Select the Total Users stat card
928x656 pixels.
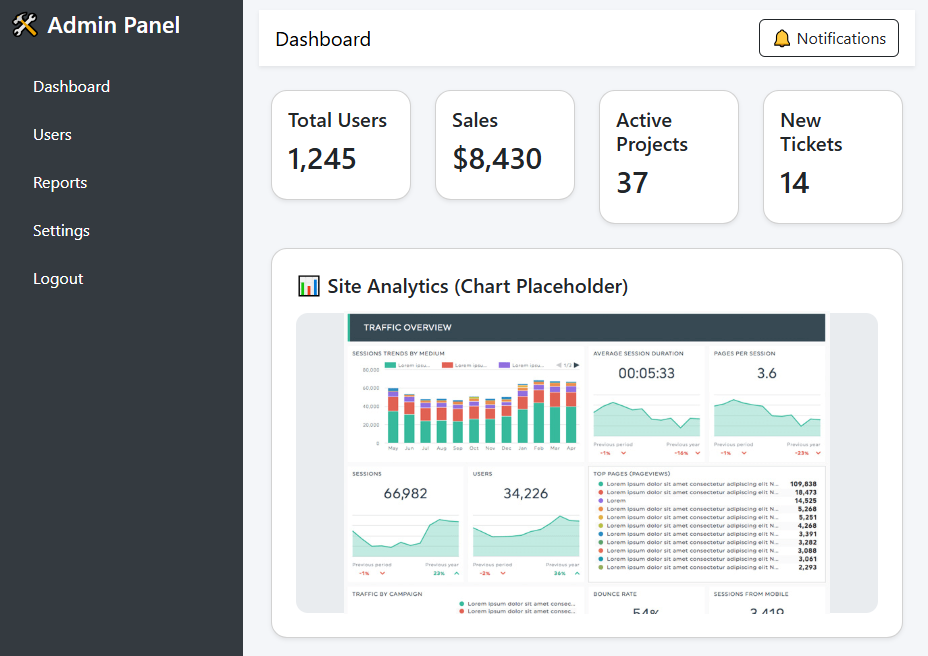tap(341, 144)
